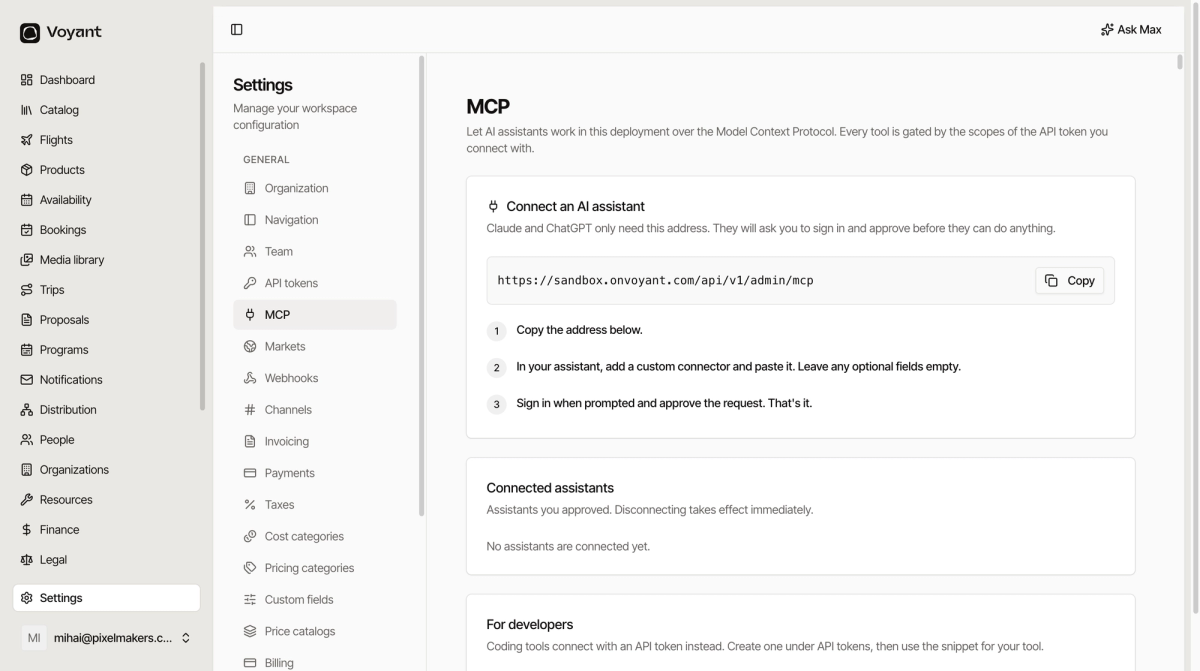This screenshot has width=1200, height=671.
Task: Click the Distribution network icon
Action: coord(27,410)
